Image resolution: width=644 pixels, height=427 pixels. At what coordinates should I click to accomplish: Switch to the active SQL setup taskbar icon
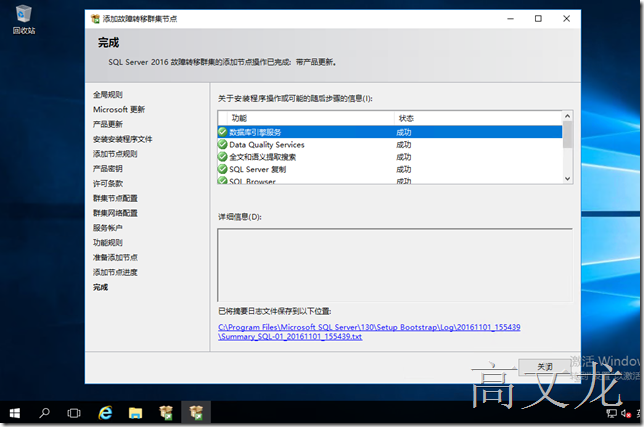pyautogui.click(x=196, y=413)
